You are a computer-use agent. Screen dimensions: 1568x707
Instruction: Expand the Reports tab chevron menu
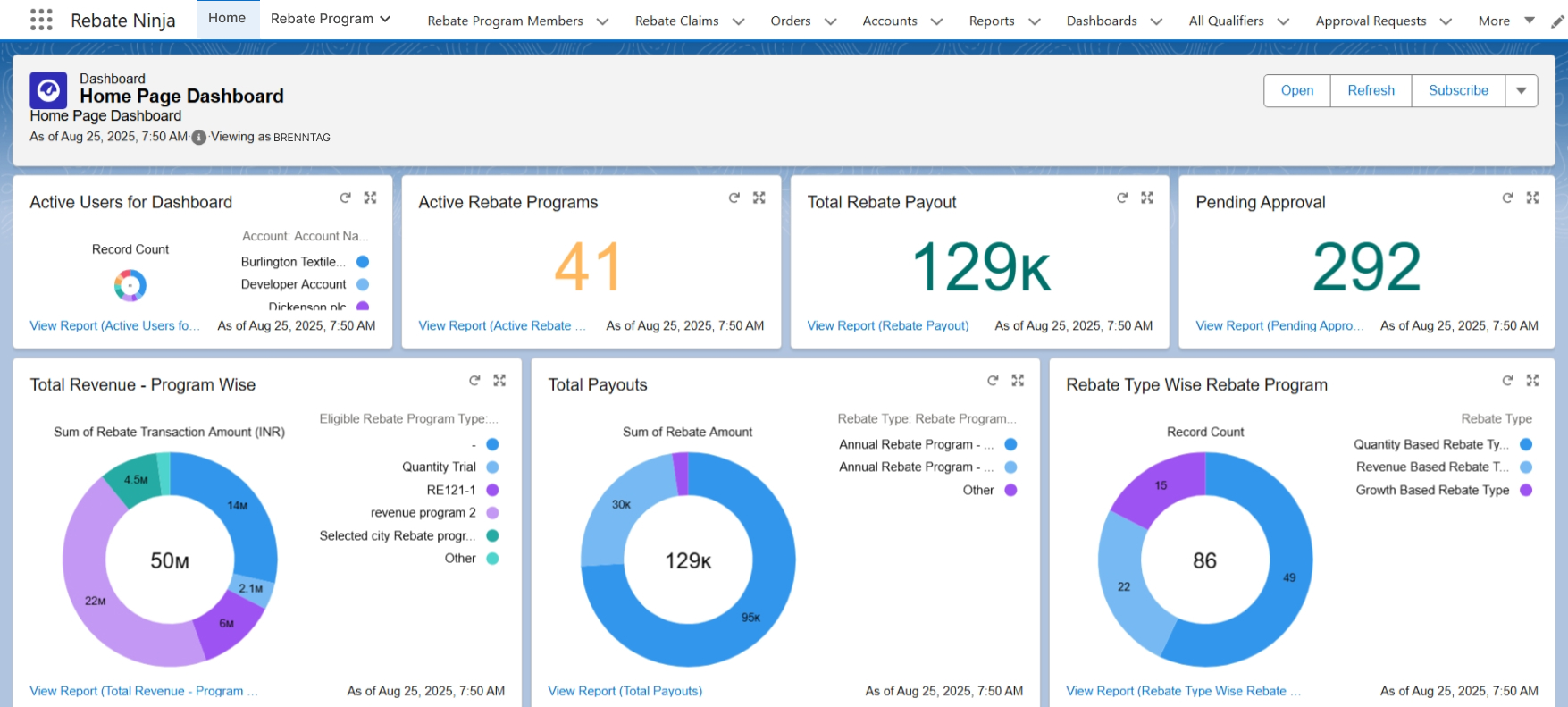click(1034, 21)
